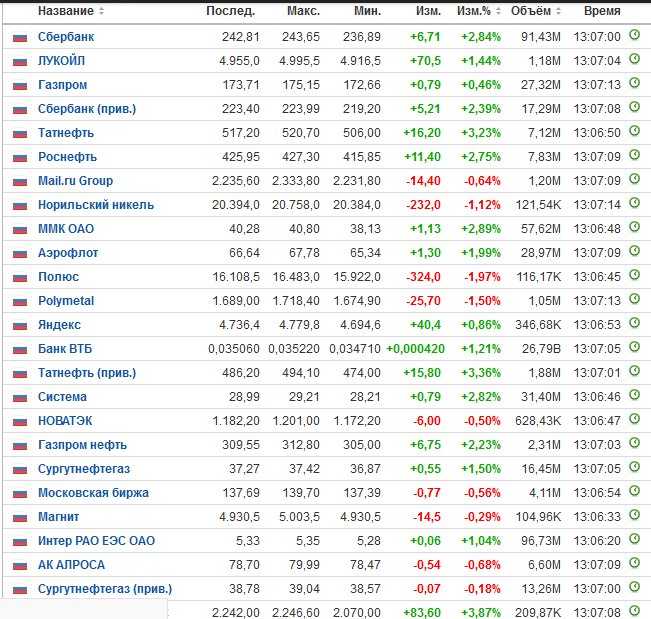651x619 pixels.
Task: Open the Сбербанк stock link
Action: tap(66, 37)
